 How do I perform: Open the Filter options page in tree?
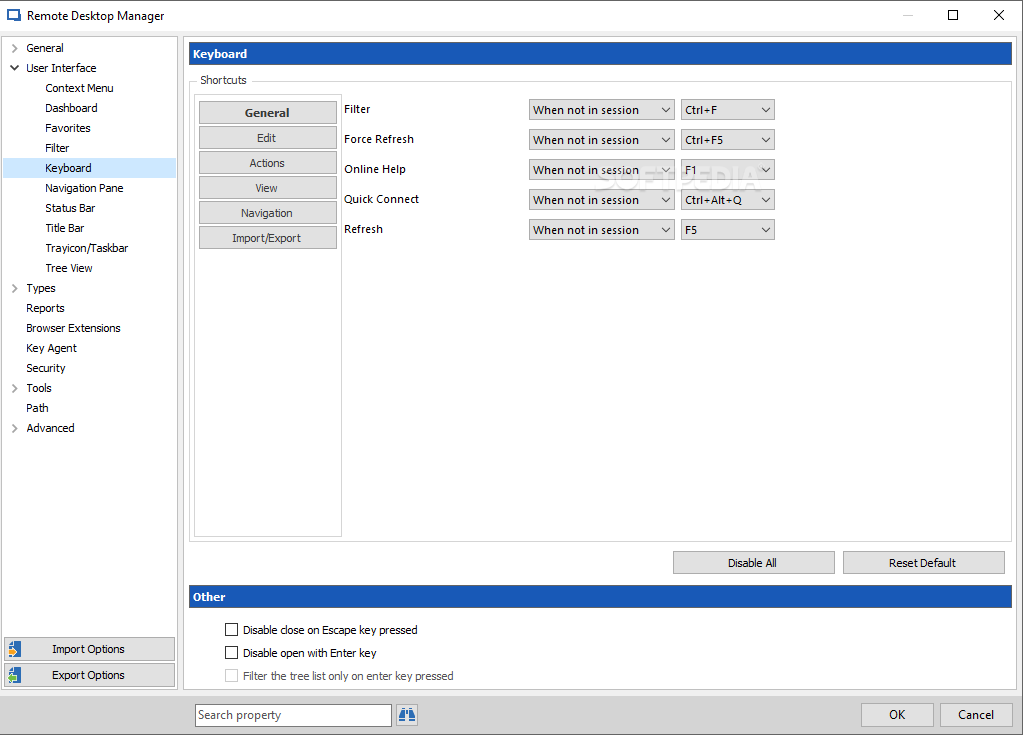click(x=57, y=148)
